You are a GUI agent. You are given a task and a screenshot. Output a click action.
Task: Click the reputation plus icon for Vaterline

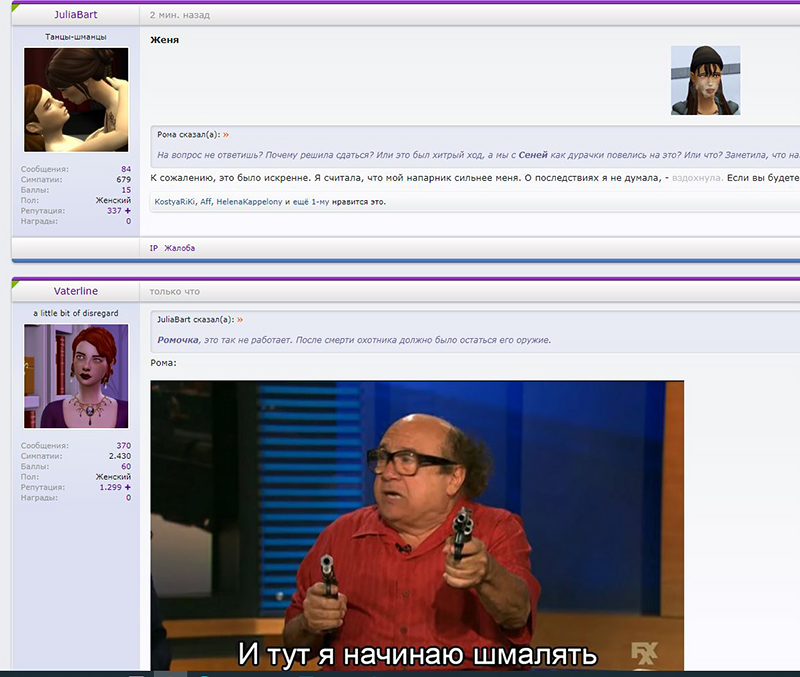127,487
